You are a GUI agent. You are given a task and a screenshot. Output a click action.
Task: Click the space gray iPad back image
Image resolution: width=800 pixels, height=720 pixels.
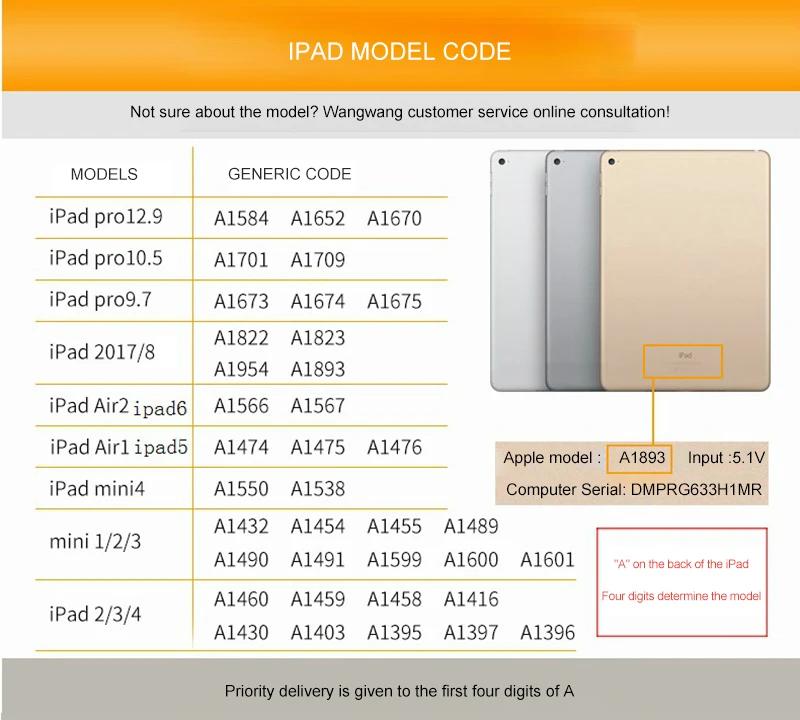[572, 270]
